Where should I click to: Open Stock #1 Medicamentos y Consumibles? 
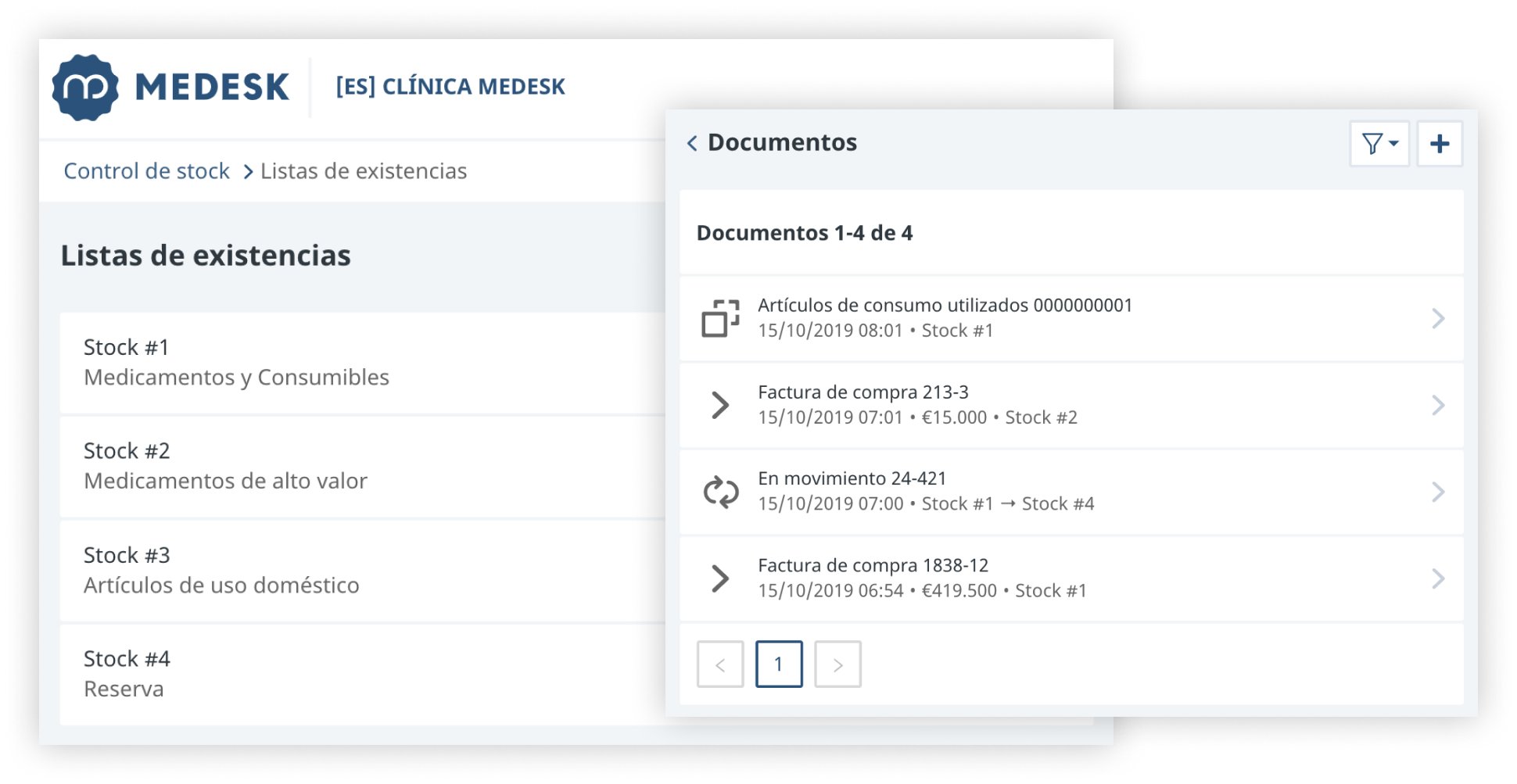363,363
